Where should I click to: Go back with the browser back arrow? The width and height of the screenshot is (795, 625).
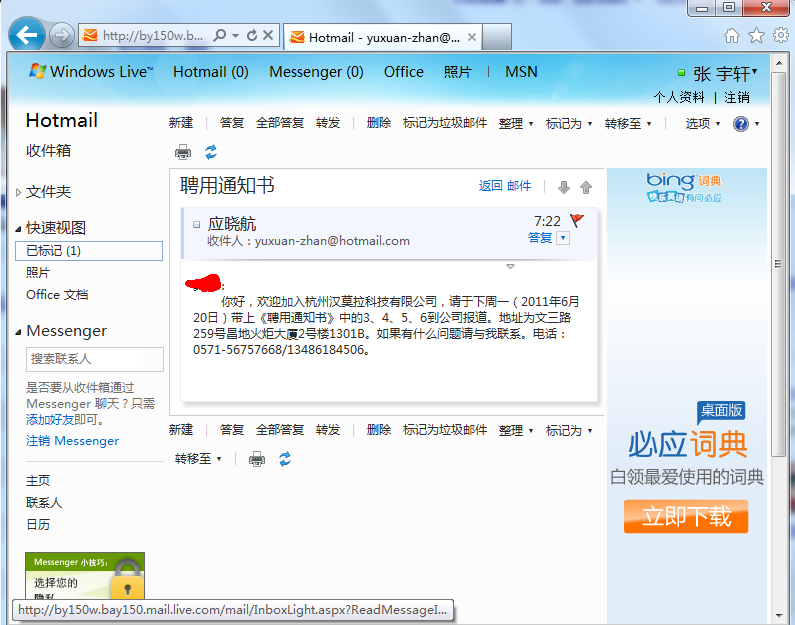tap(26, 35)
